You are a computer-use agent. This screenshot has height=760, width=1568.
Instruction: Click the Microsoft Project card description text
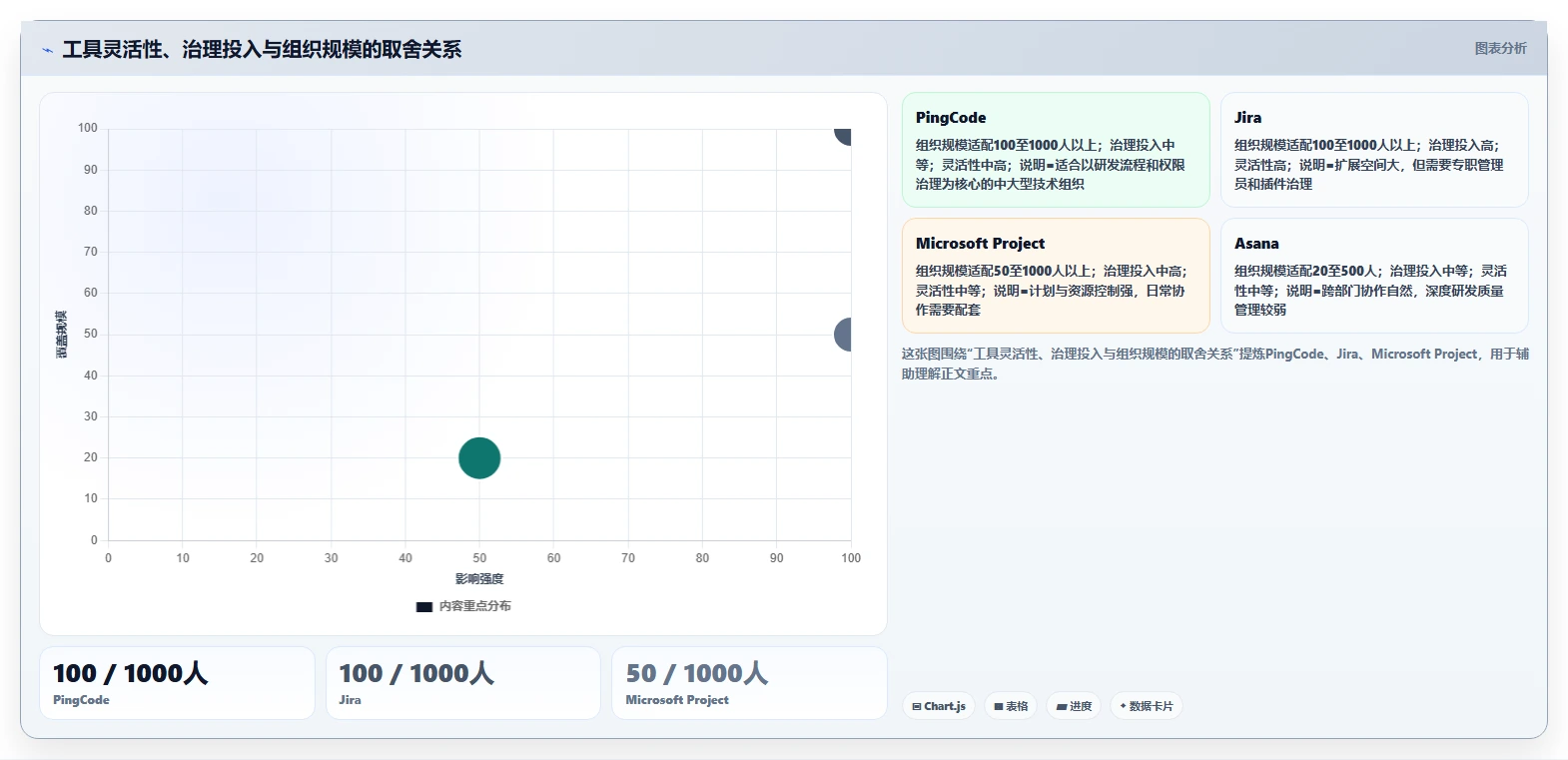[x=1051, y=291]
